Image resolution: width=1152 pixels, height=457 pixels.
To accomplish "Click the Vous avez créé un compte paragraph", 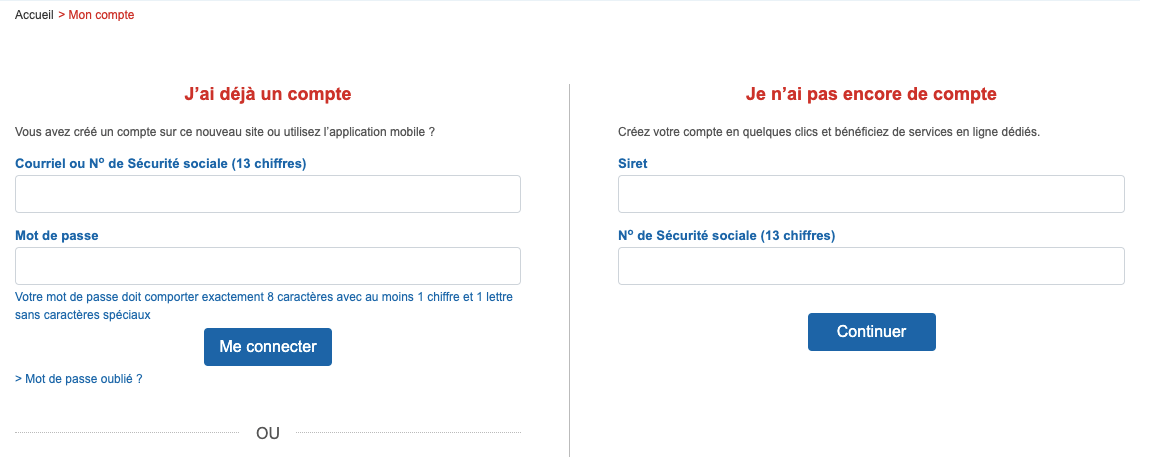I will pos(225,132).
